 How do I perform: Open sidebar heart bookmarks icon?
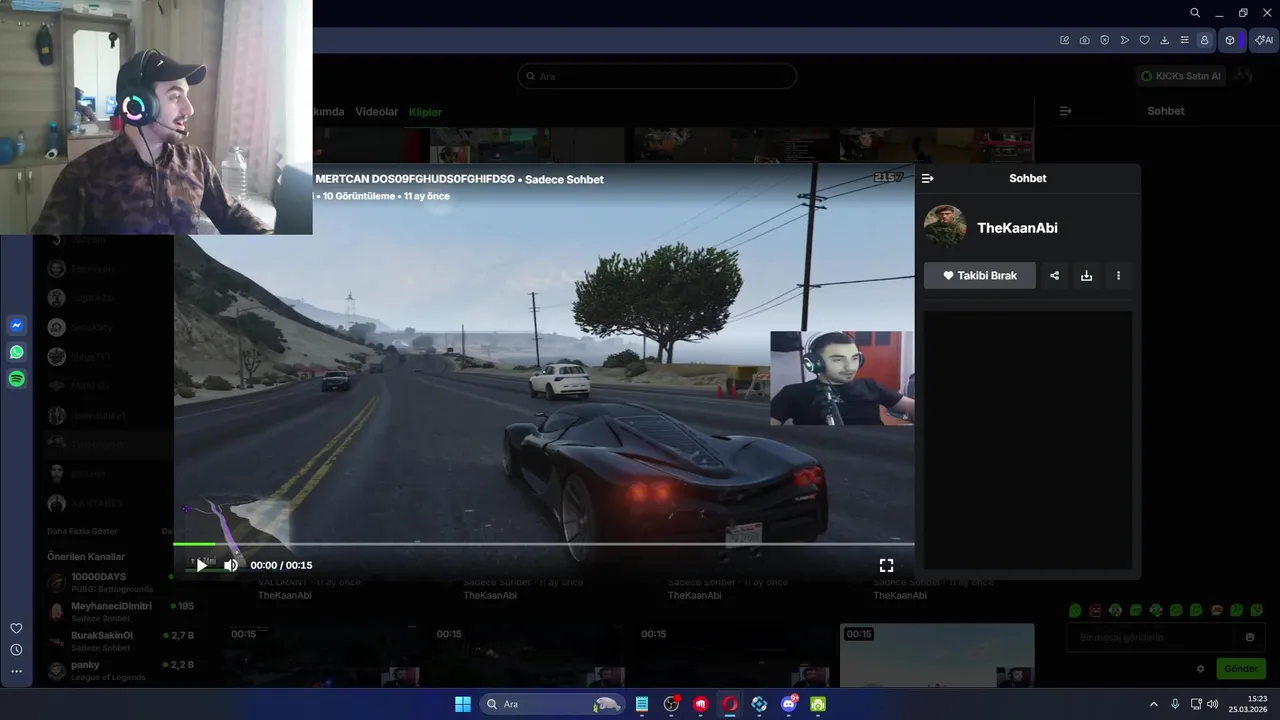tap(16, 628)
